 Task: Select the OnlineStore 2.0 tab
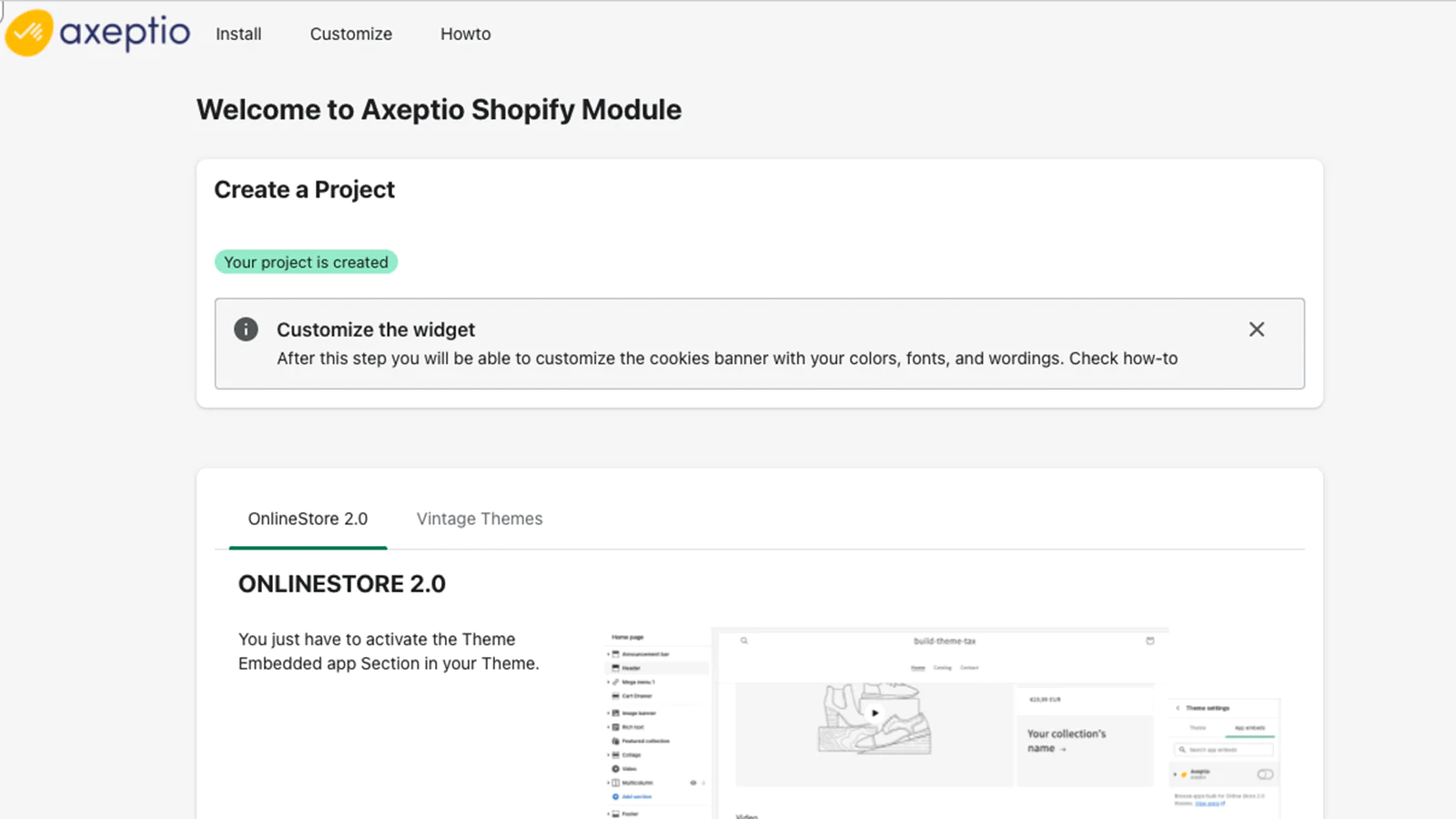[308, 519]
